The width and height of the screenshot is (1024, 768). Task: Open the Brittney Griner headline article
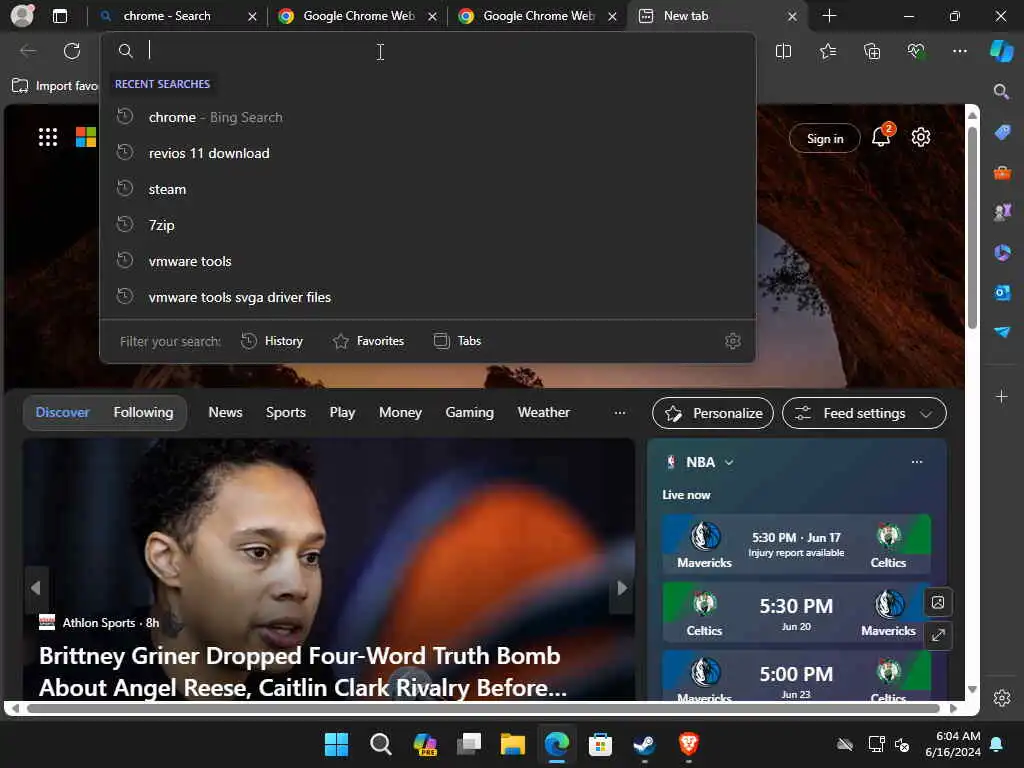[x=302, y=671]
